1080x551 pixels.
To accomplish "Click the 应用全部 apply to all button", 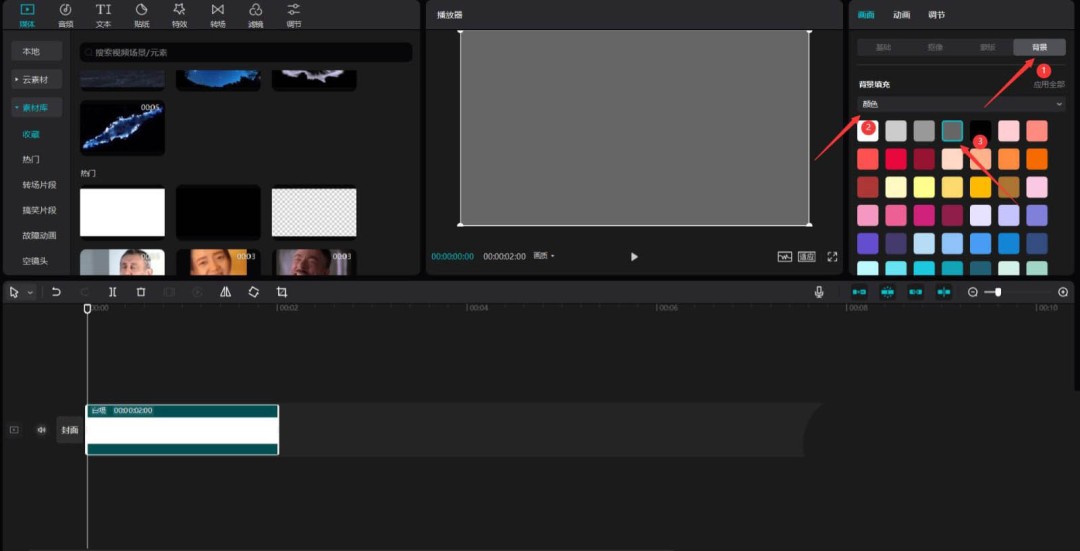I will tap(1049, 85).
